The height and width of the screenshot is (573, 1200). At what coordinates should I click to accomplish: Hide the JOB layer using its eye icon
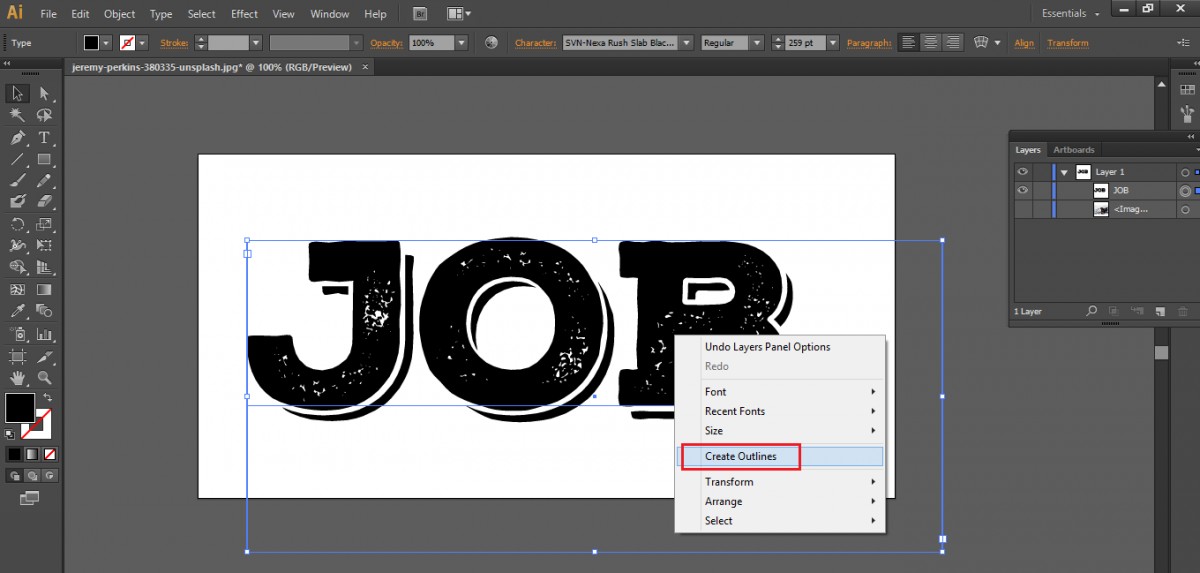click(x=1022, y=190)
